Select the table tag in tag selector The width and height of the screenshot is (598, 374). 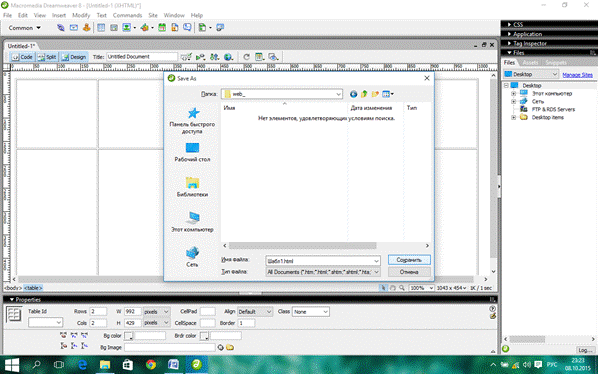pos(33,288)
